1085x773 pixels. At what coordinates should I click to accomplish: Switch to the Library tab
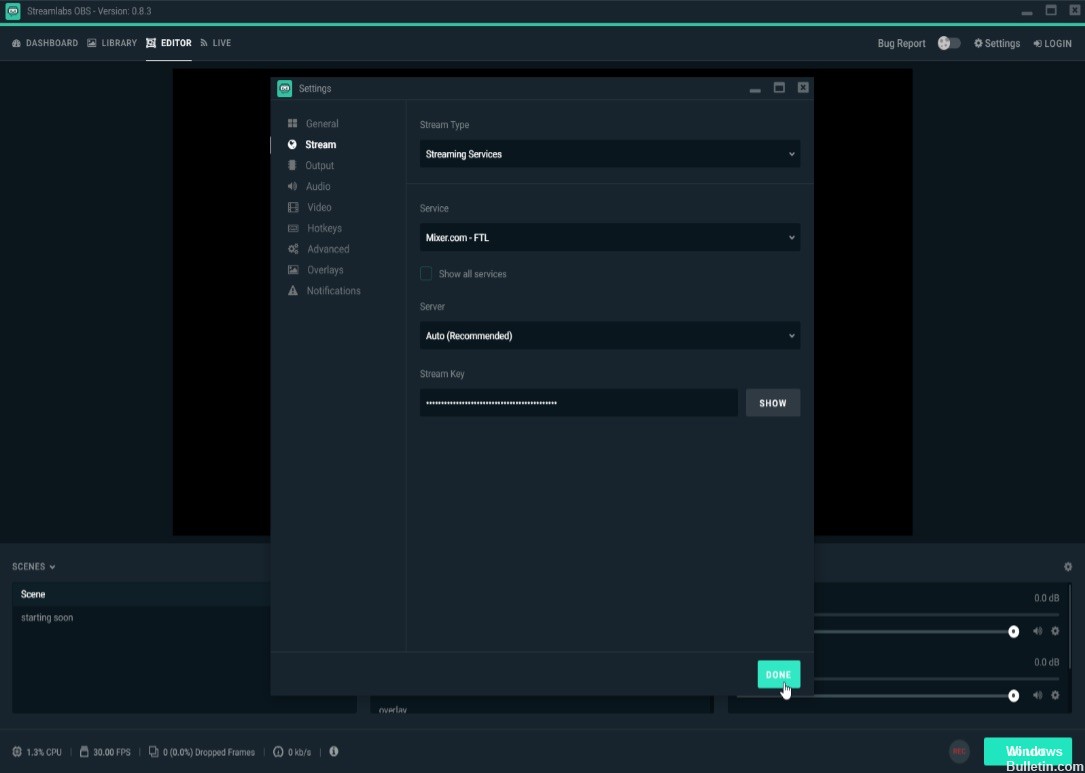pos(112,43)
